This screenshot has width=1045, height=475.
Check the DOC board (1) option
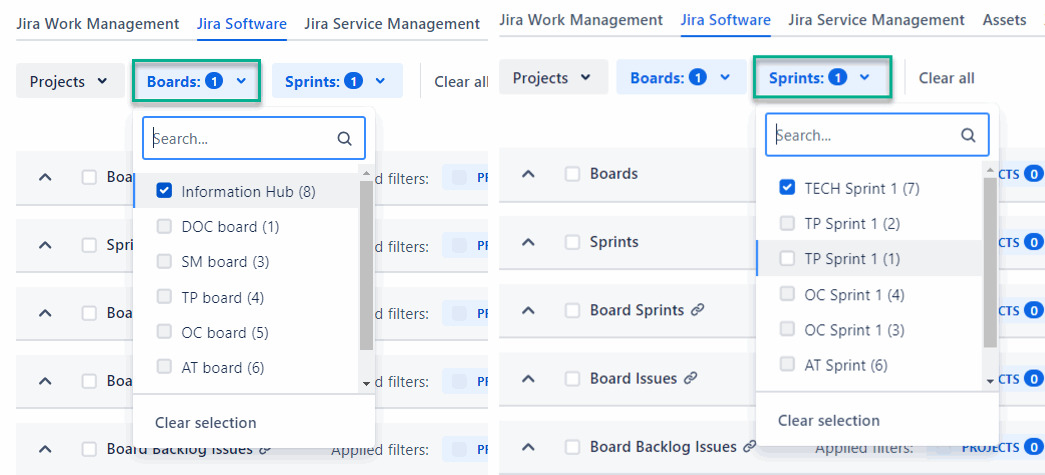pyautogui.click(x=164, y=227)
